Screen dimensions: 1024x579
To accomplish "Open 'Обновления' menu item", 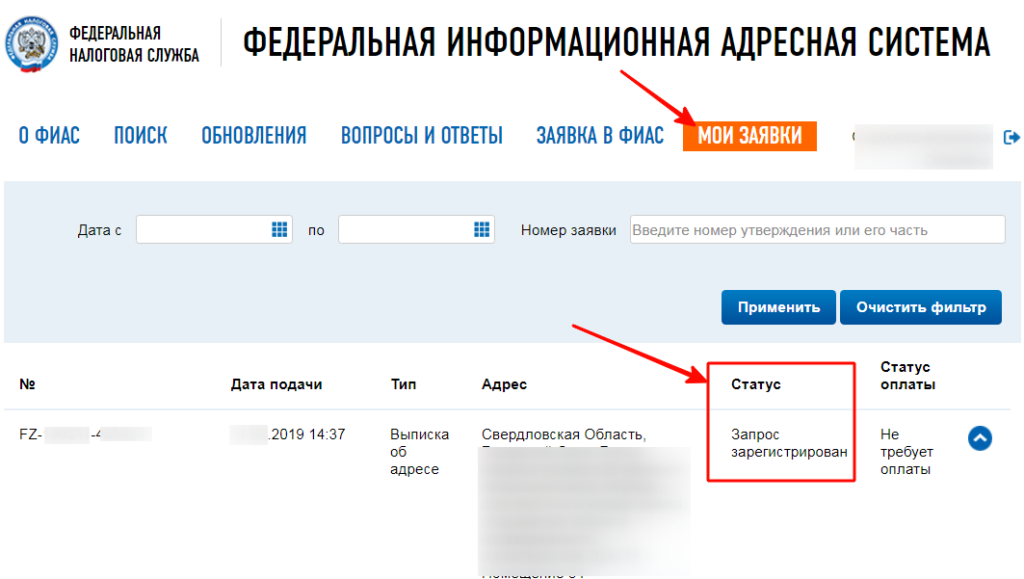I will tap(253, 136).
